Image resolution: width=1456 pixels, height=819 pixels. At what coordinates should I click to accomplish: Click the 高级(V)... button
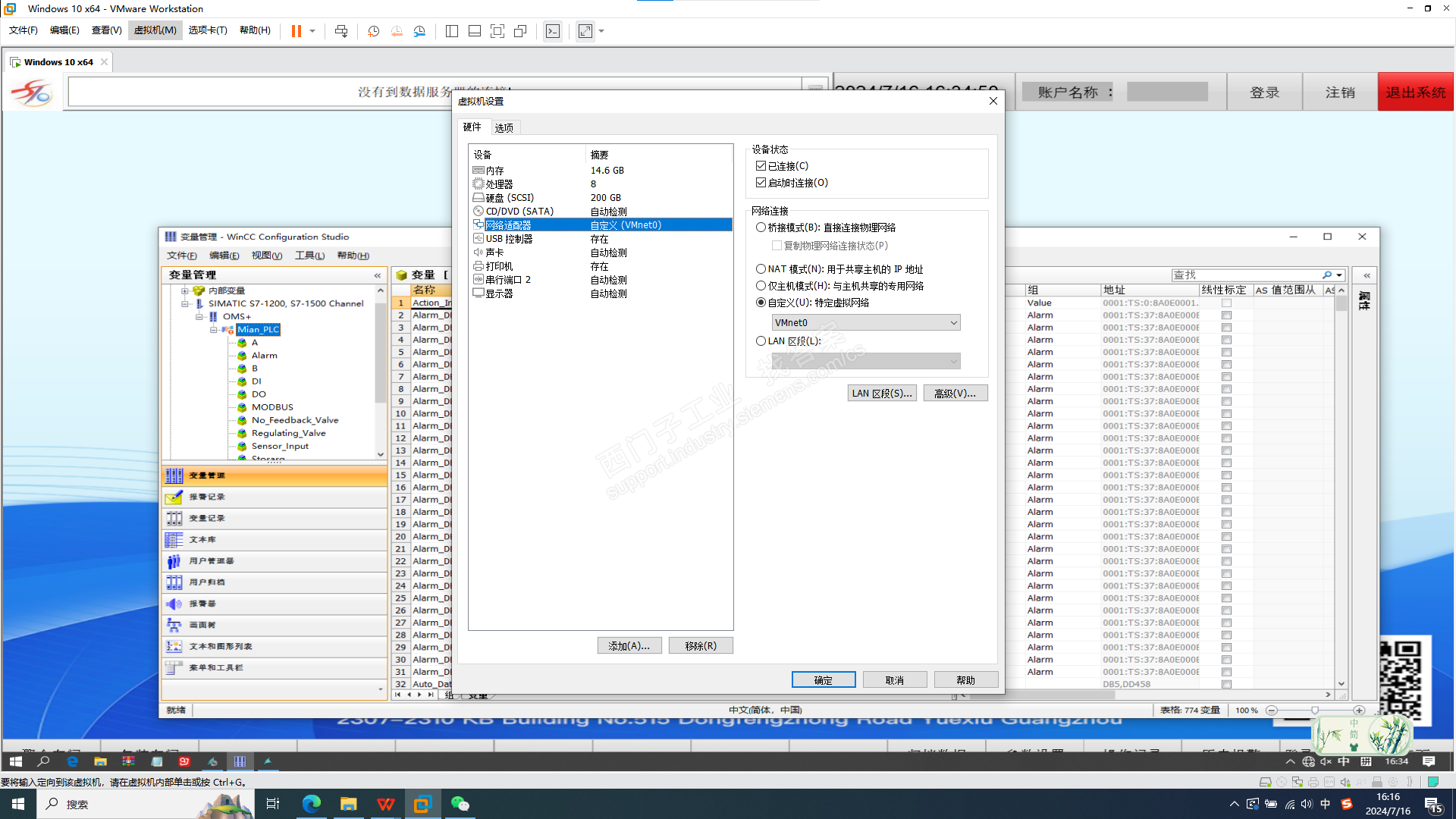(x=955, y=394)
